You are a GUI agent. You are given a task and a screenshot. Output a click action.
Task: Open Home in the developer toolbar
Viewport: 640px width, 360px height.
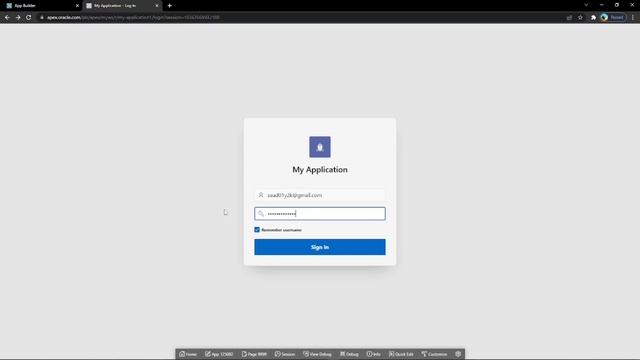188,354
